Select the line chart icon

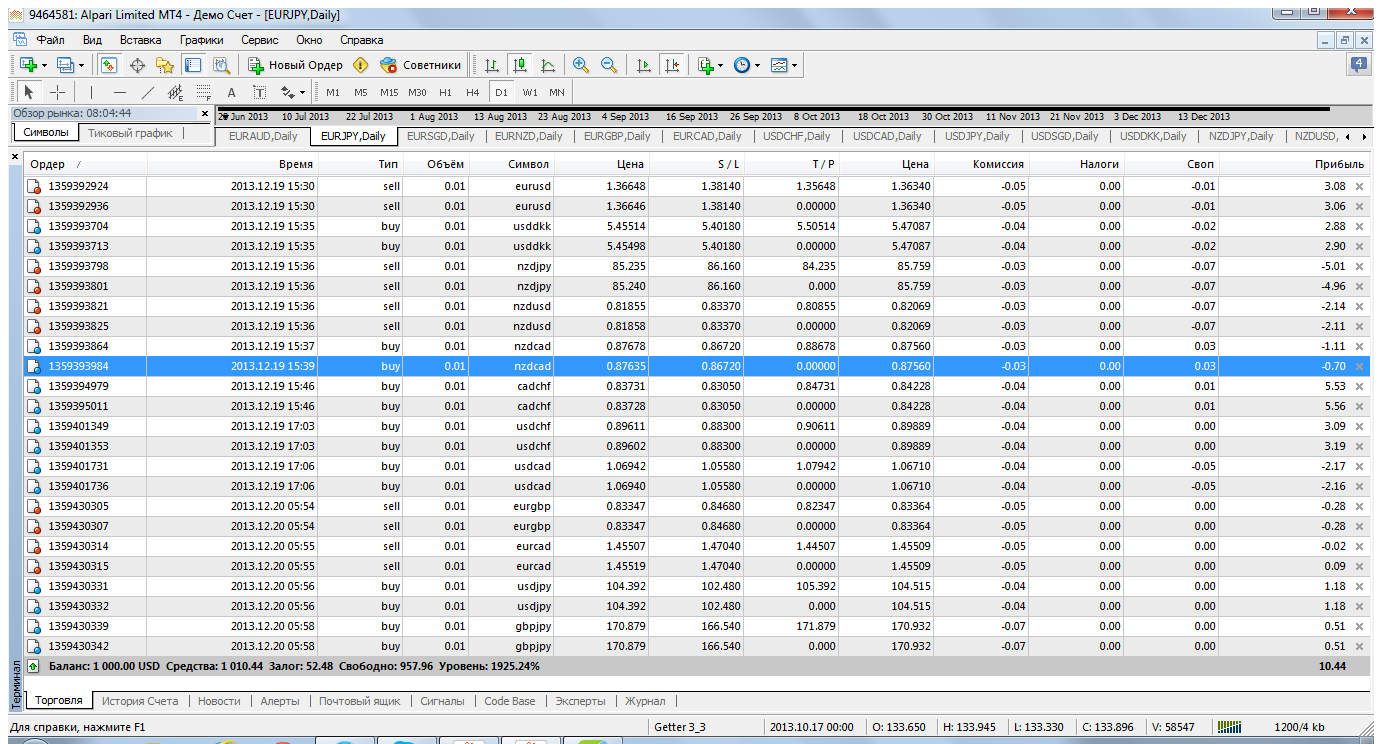(547, 65)
